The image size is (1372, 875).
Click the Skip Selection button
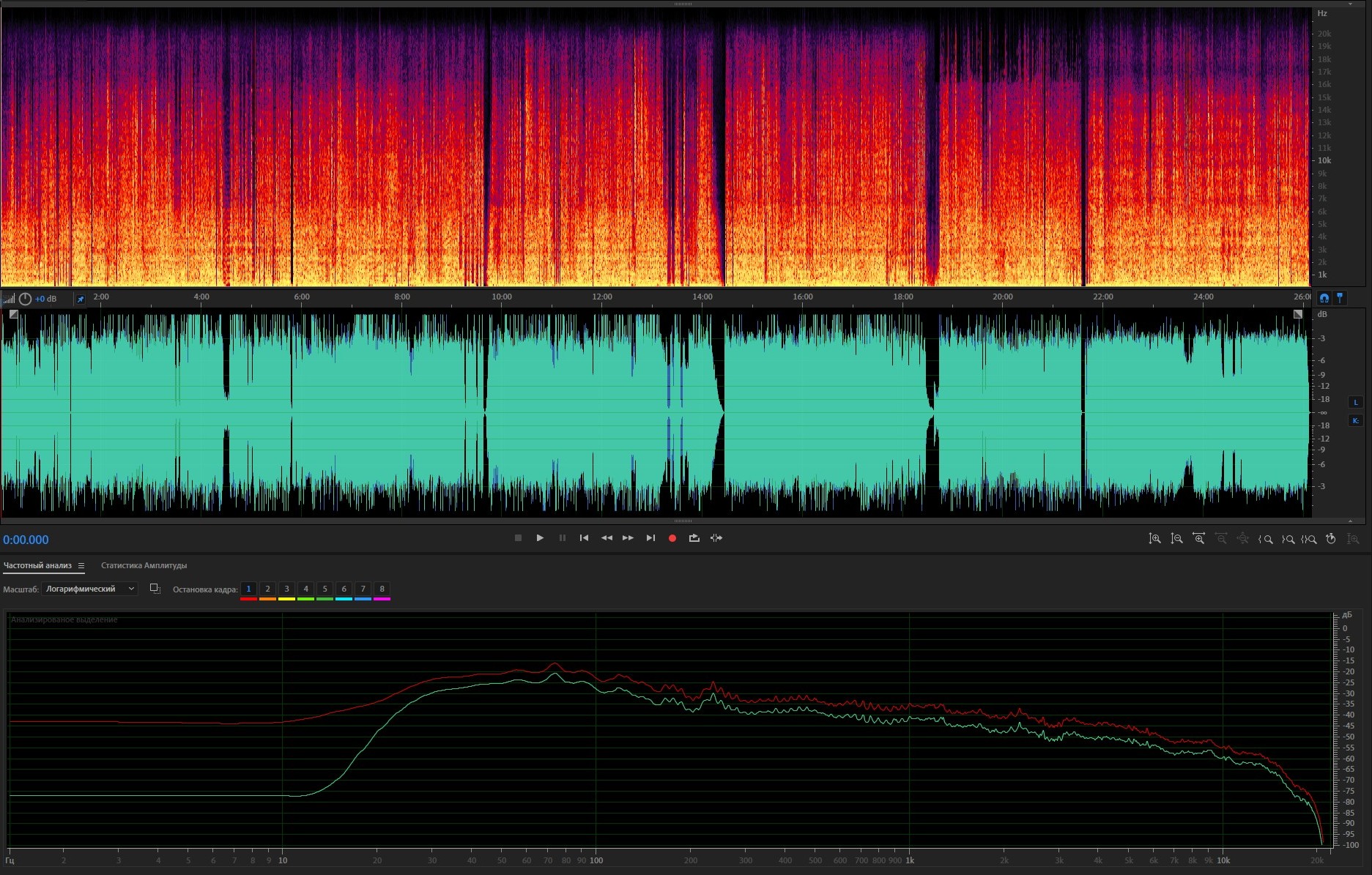(716, 538)
